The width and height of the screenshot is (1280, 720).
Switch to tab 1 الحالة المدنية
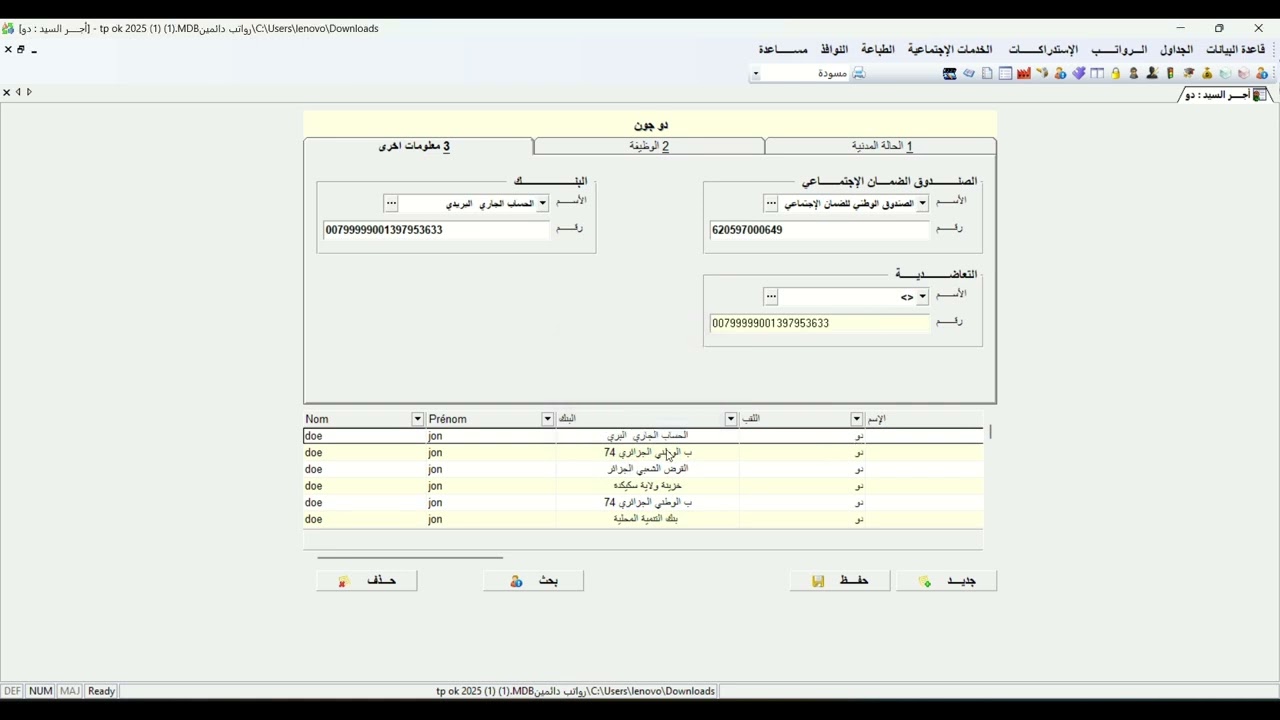click(x=881, y=146)
